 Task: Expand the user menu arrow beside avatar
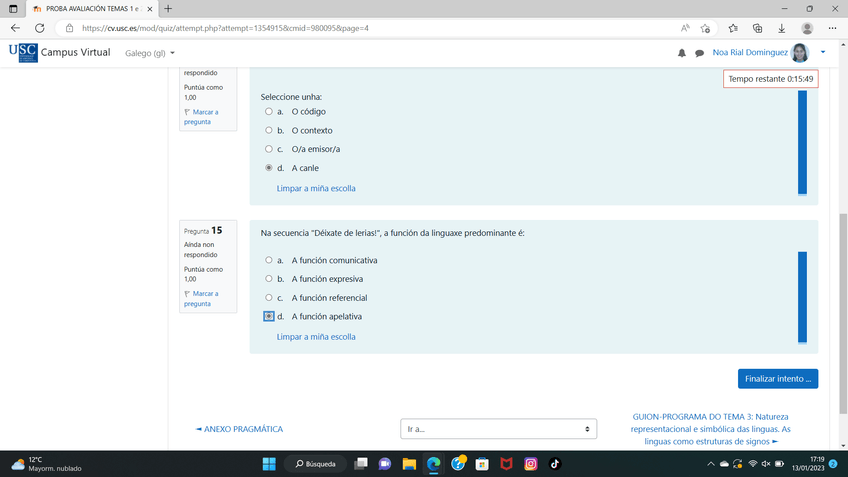pos(823,52)
